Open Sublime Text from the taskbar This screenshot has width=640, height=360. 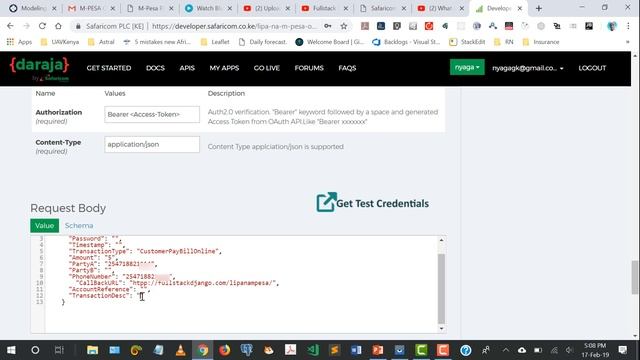335,350
